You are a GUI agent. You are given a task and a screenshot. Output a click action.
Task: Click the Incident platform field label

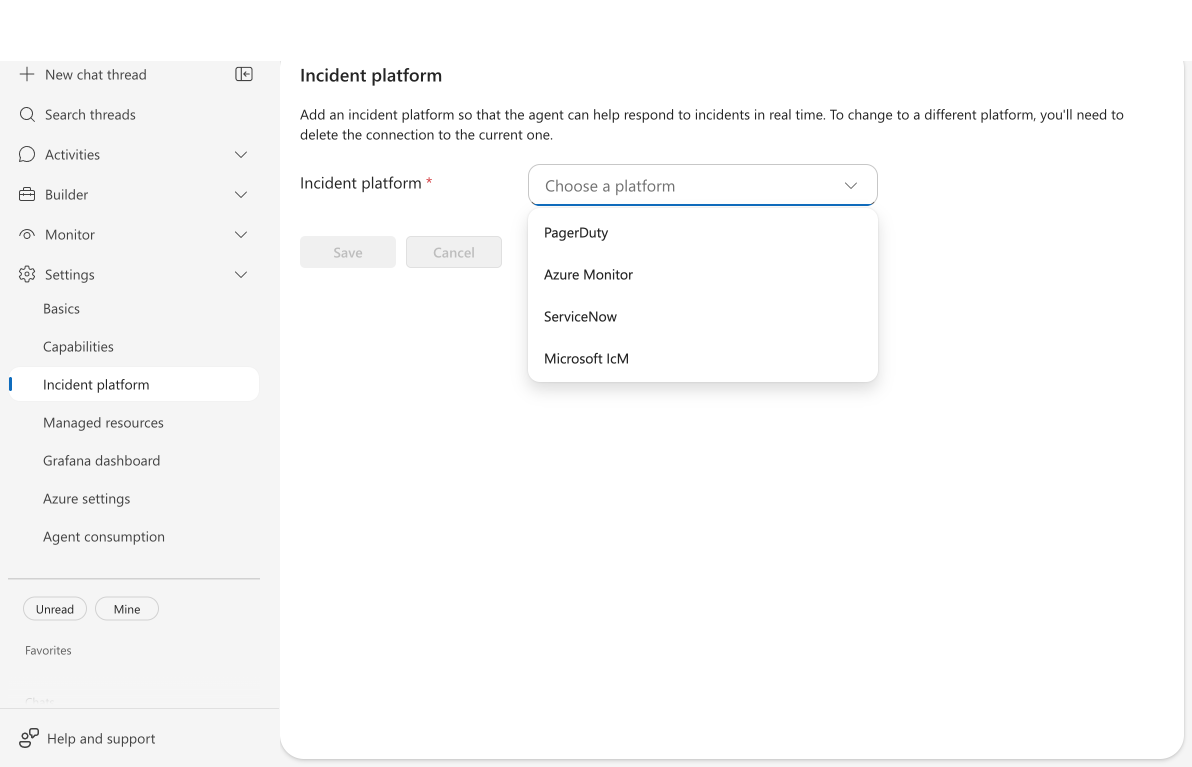[x=360, y=183]
